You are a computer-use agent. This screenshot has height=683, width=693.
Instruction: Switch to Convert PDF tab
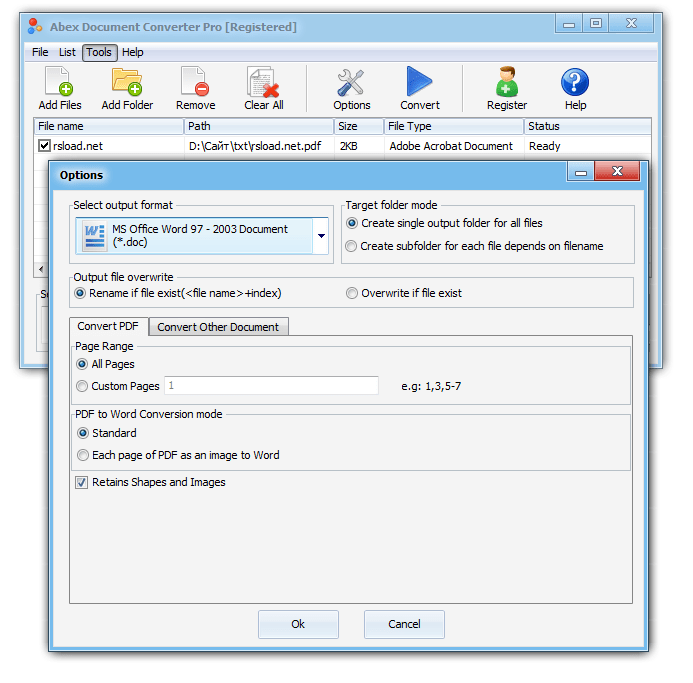tap(108, 326)
